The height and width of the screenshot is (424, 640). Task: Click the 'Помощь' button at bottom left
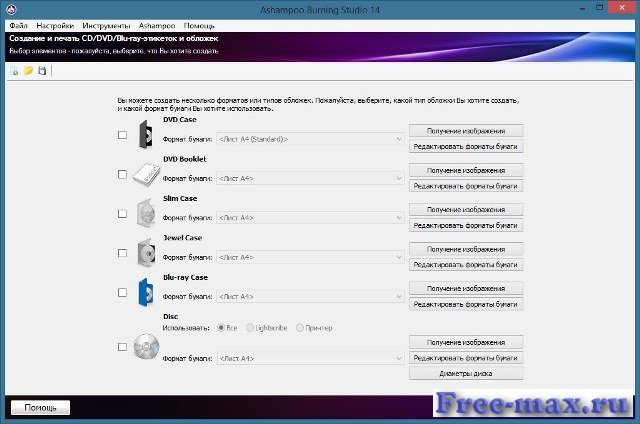(x=40, y=407)
